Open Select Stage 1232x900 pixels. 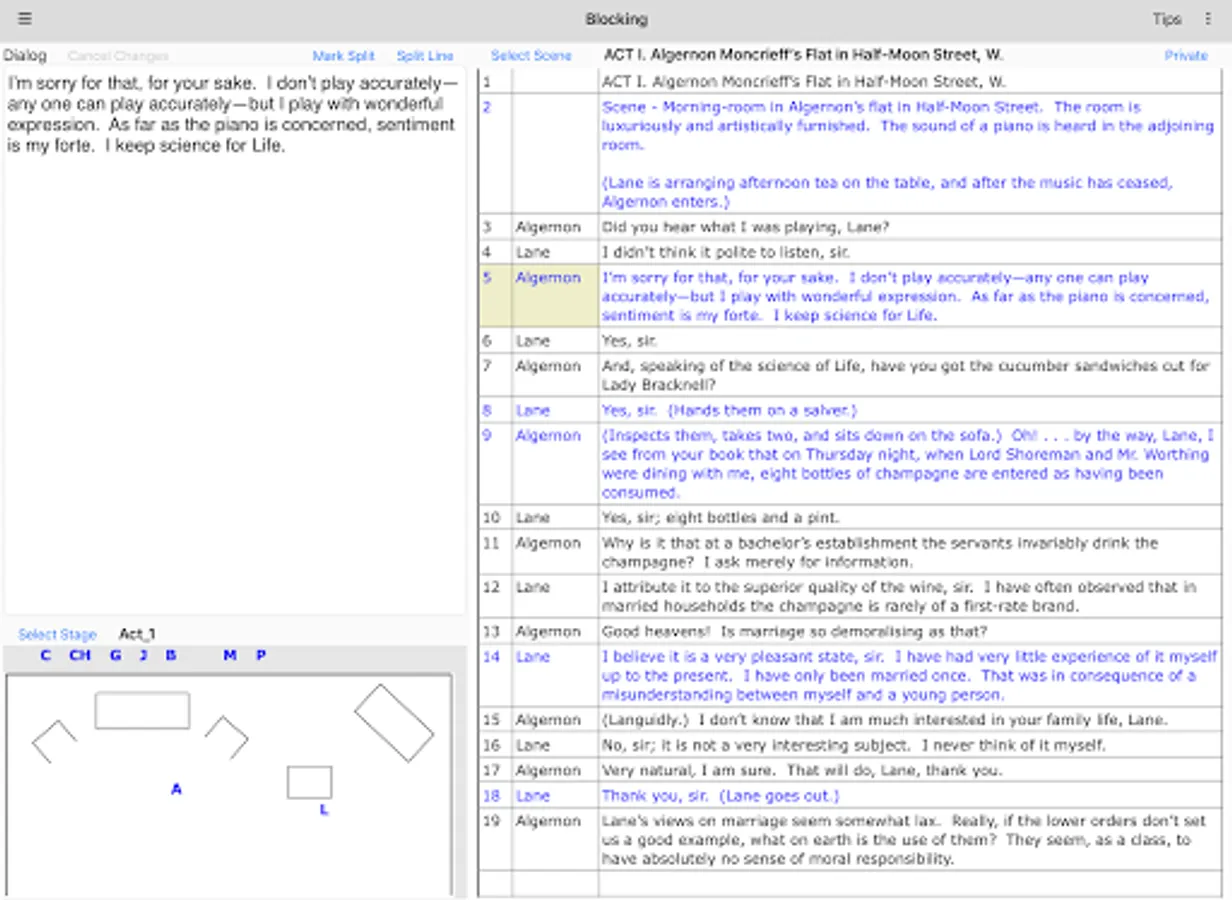(x=57, y=634)
